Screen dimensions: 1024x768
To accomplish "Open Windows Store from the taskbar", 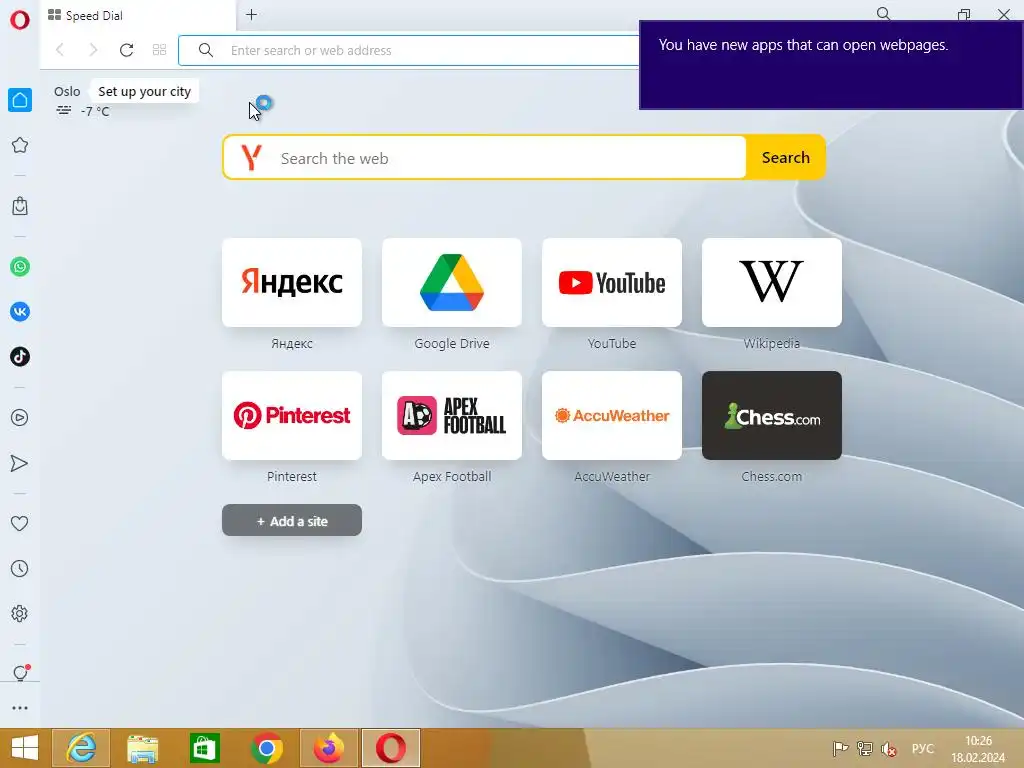I will pyautogui.click(x=204, y=748).
